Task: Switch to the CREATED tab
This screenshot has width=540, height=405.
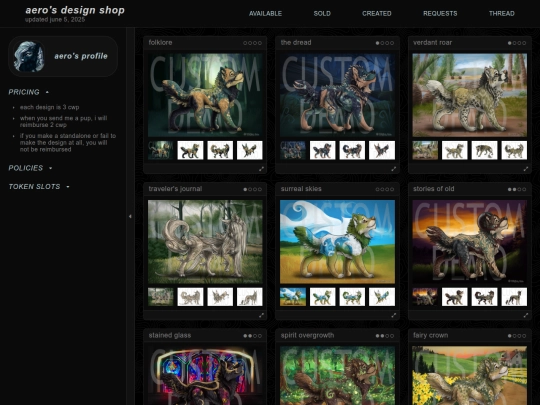Action: [377, 13]
